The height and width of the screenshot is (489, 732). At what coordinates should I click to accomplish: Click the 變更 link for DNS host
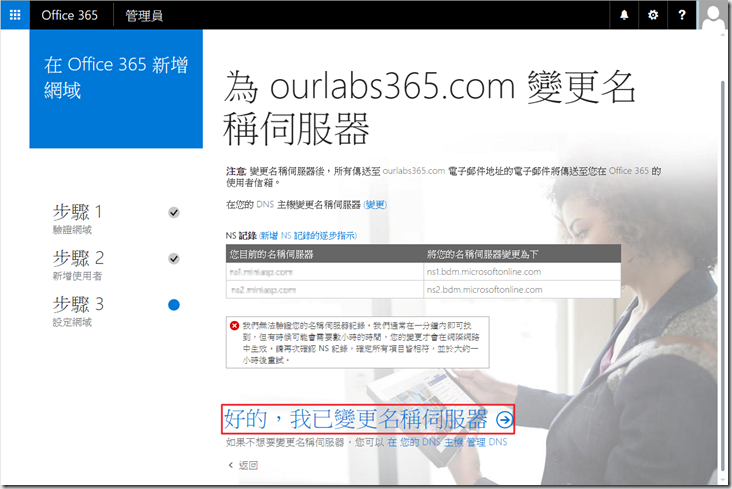coord(376,205)
